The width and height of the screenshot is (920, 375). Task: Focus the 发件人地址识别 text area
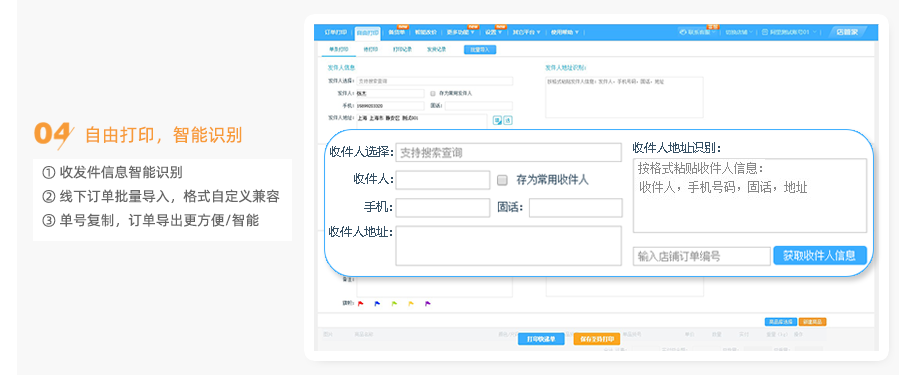624,97
